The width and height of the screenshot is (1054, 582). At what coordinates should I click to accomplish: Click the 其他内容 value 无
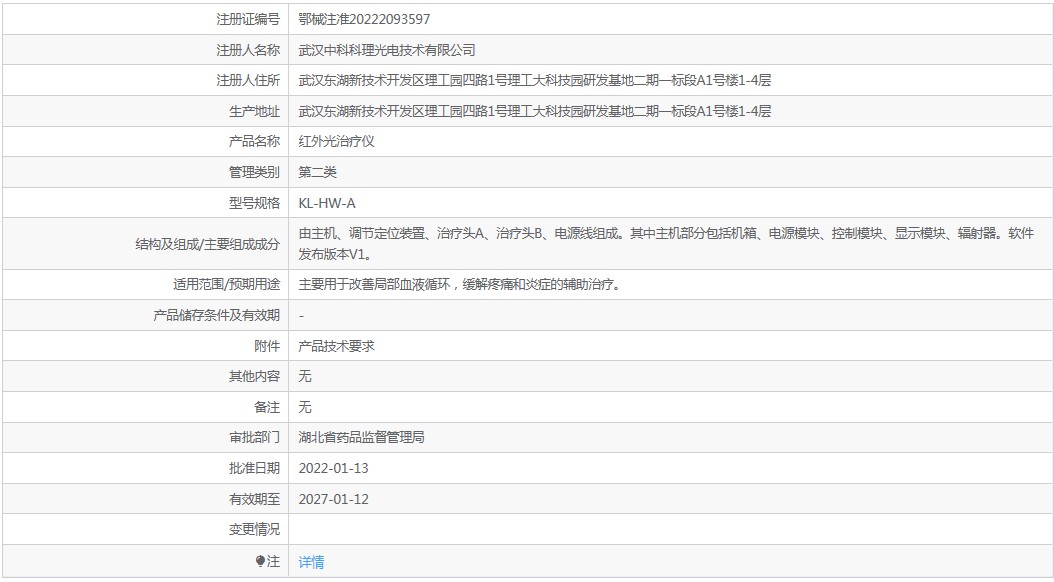(305, 376)
